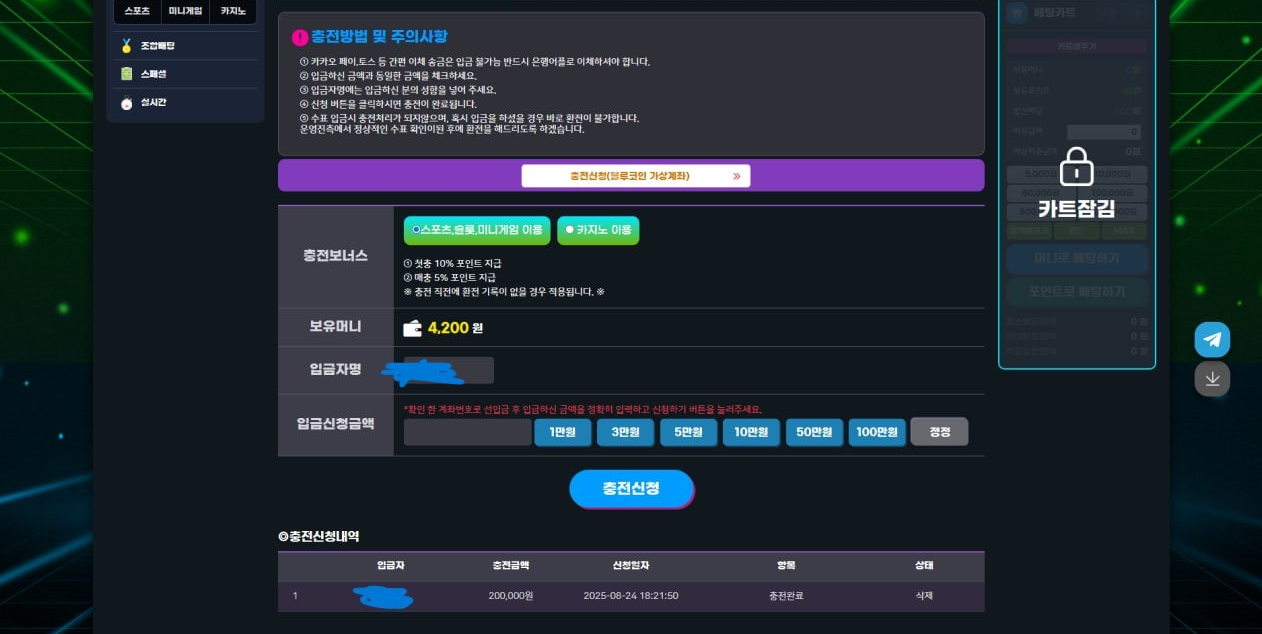1262x634 pixels.
Task: Click the 정정 reset button
Action: (x=940, y=432)
